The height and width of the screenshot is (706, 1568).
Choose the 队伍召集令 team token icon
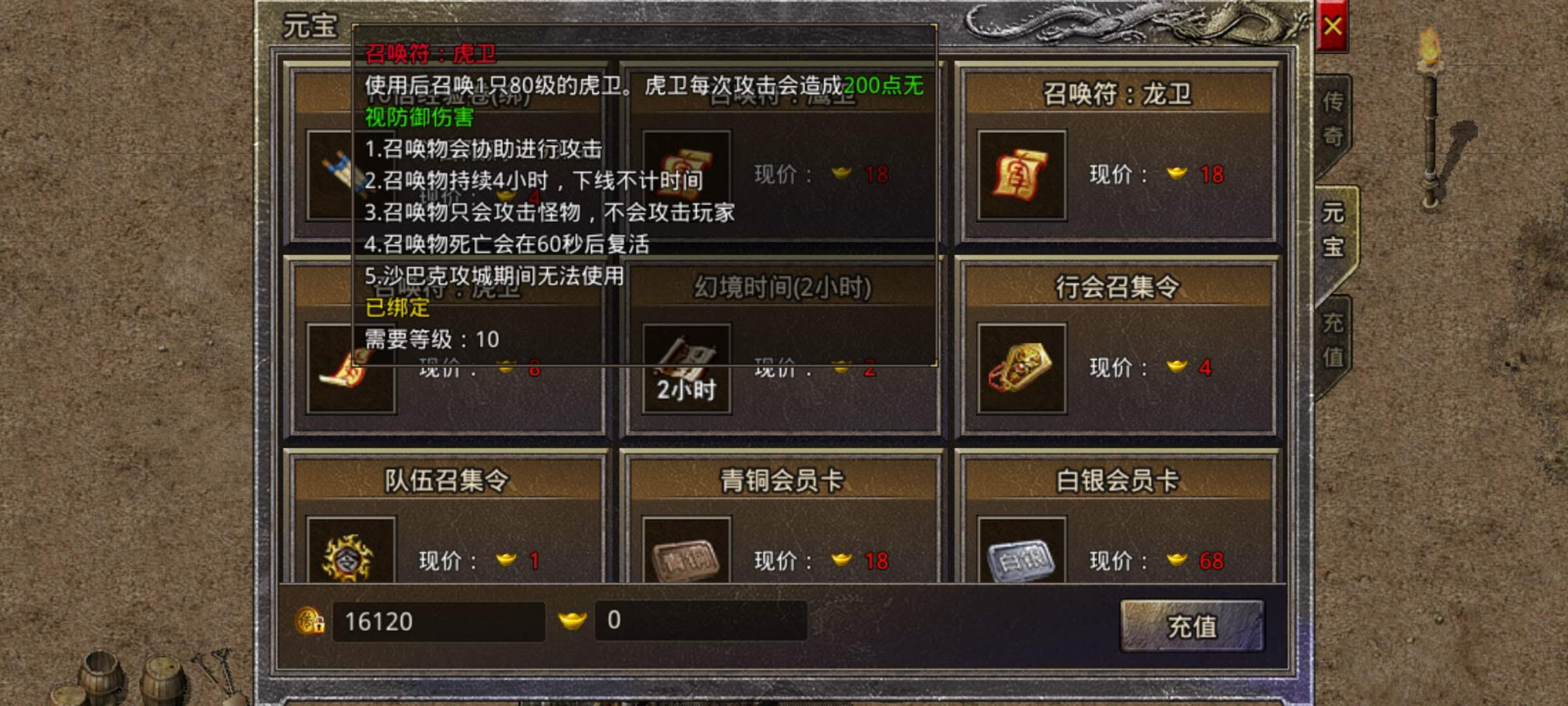pos(351,550)
